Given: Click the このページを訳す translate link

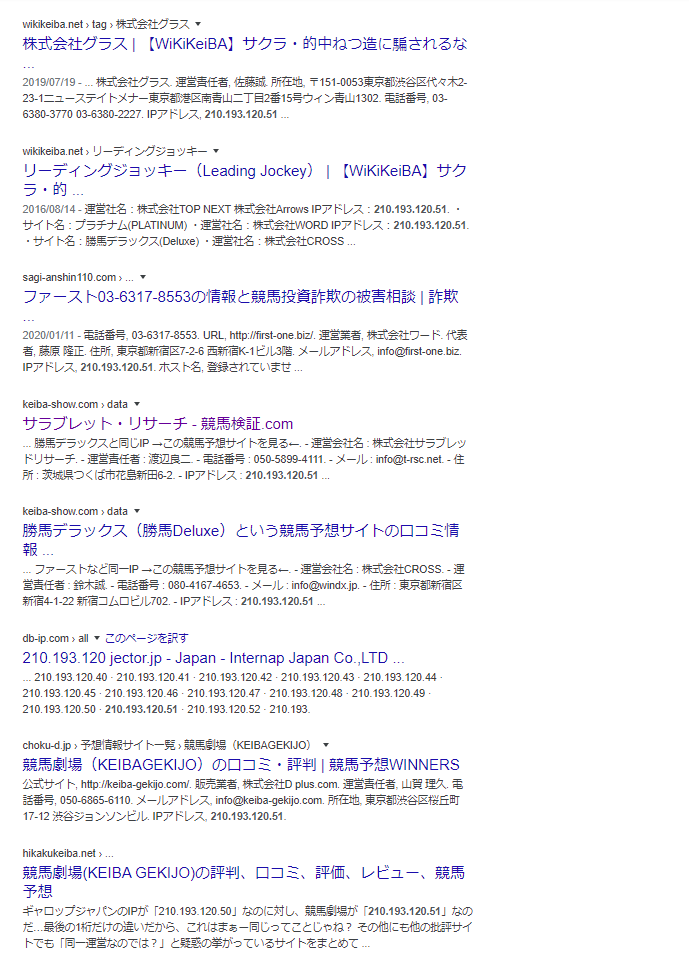Looking at the screenshot, I should point(147,638).
